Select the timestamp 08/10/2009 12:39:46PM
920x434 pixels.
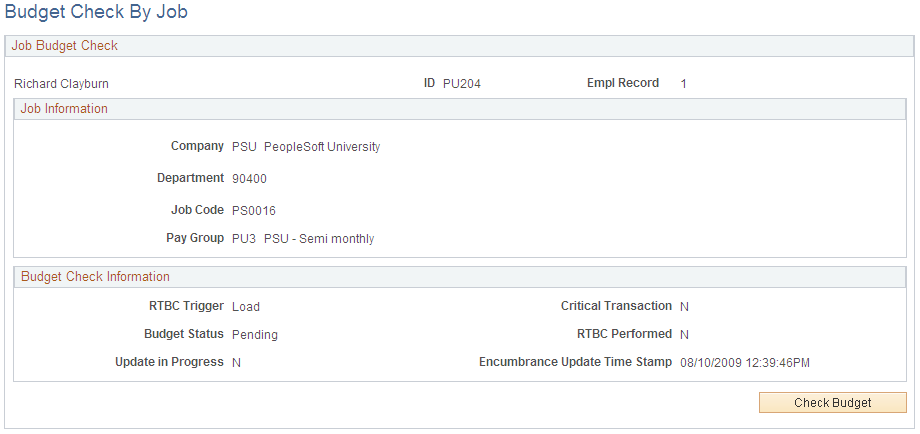(x=745, y=362)
